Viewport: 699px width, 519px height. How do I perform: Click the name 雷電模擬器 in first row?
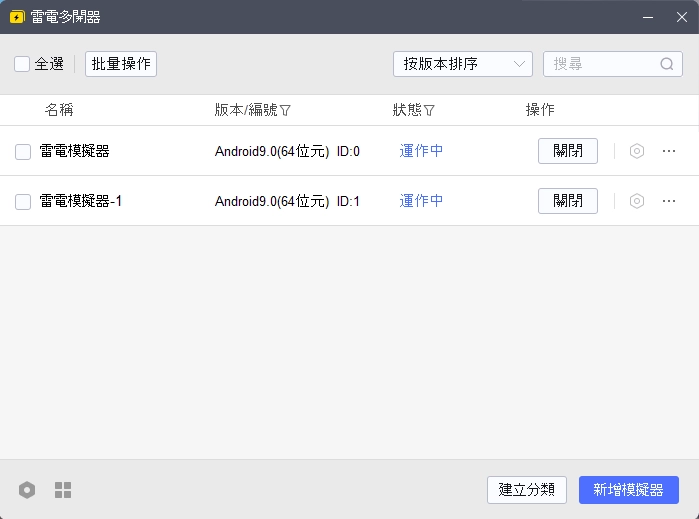click(74, 151)
